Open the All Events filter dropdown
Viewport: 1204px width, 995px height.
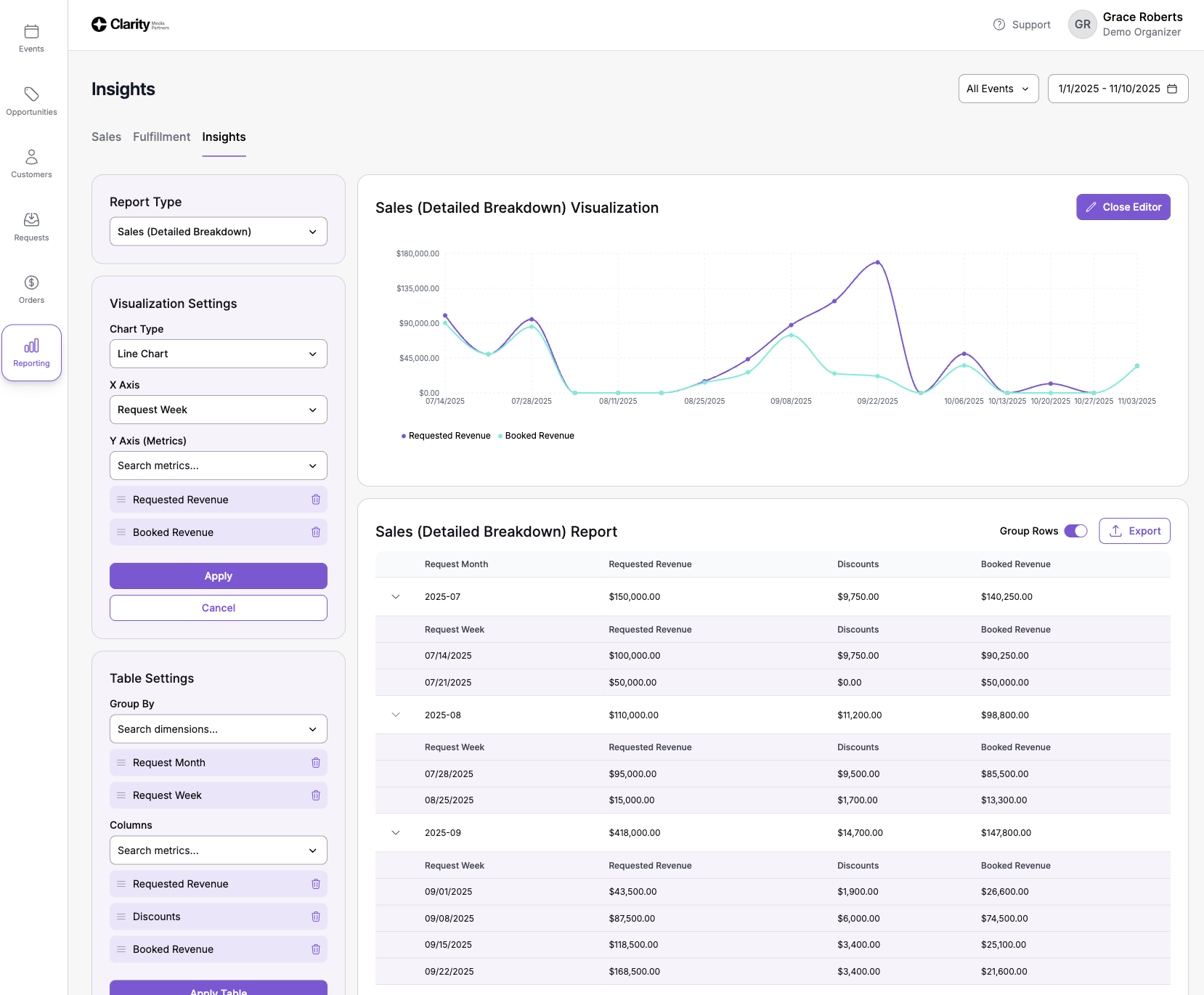(x=998, y=89)
